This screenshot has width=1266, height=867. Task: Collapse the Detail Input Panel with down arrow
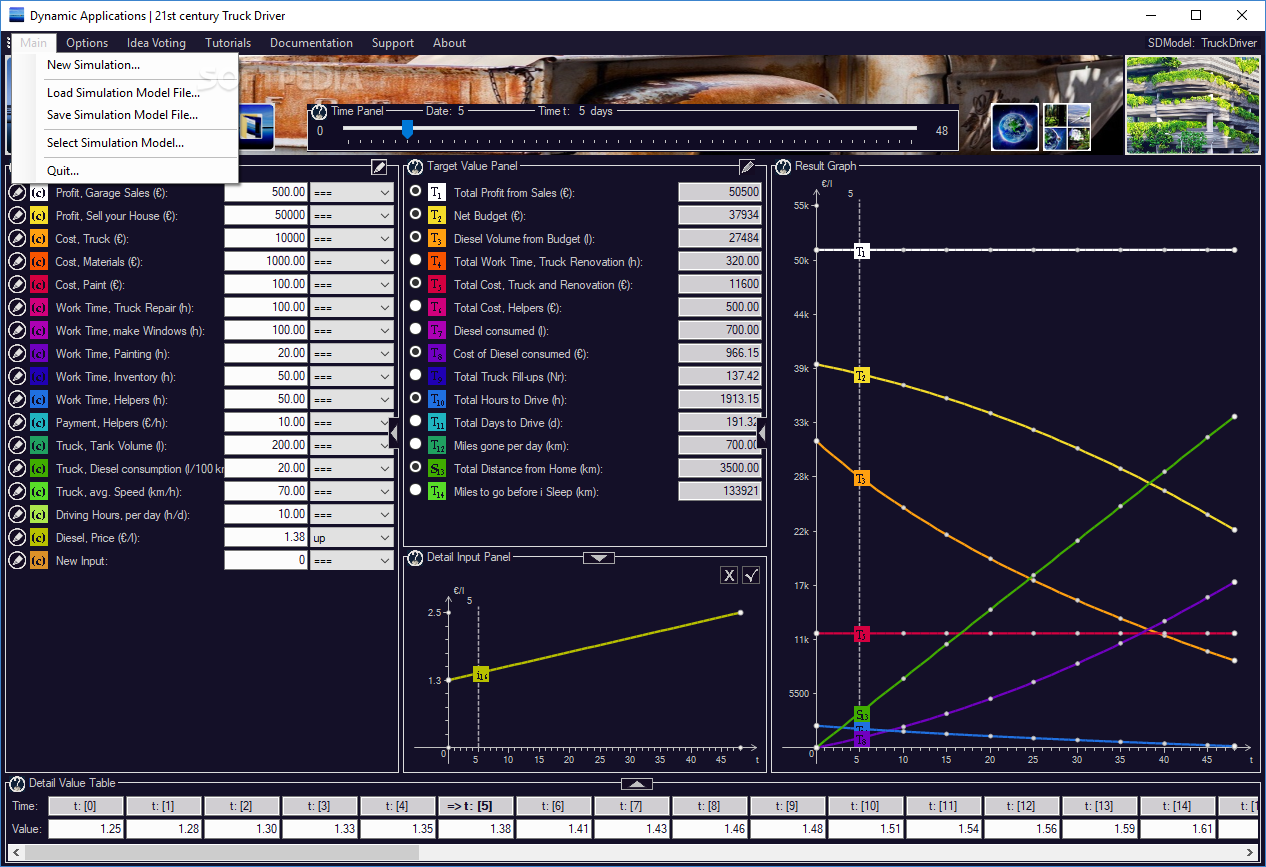click(x=599, y=557)
